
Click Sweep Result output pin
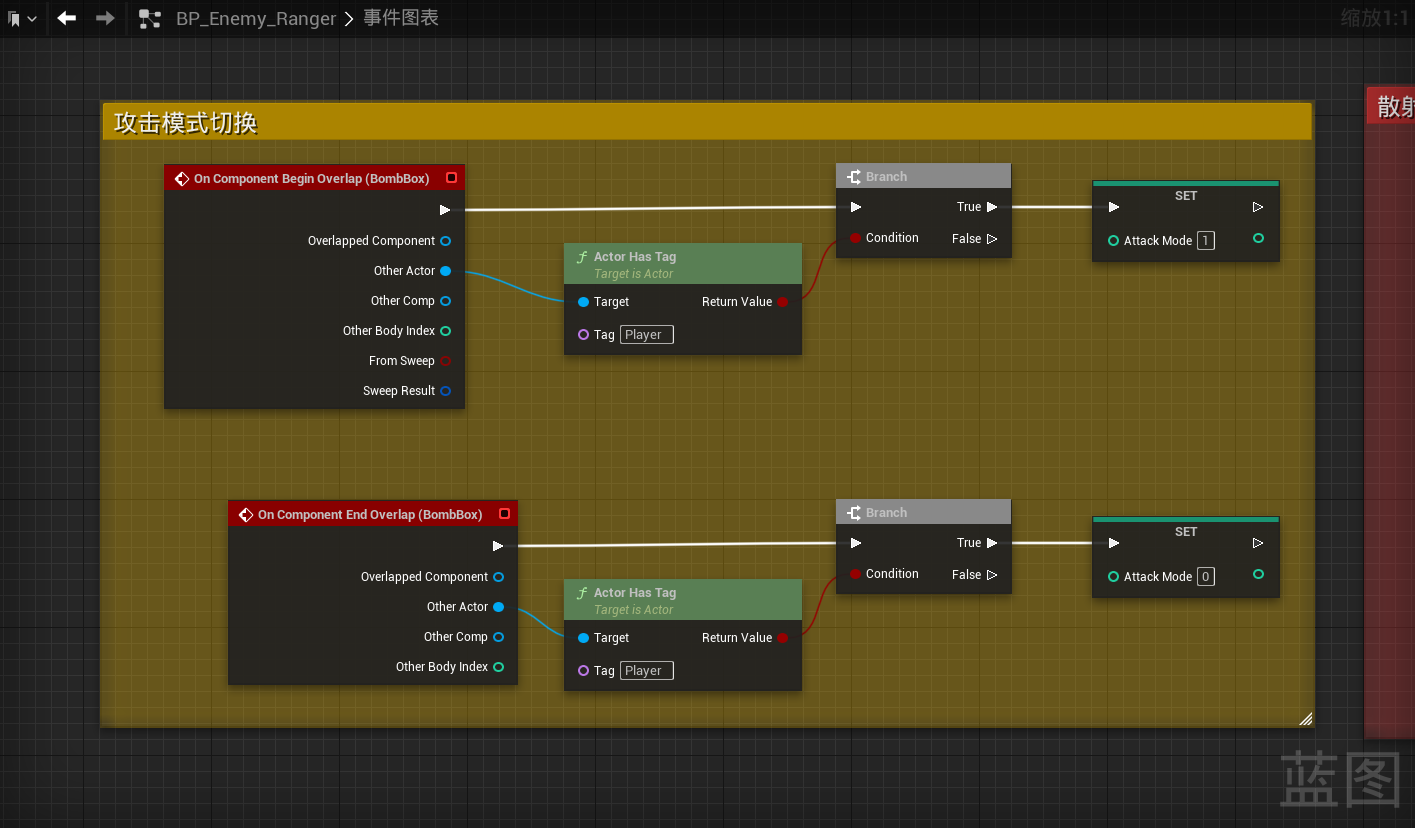pos(445,391)
